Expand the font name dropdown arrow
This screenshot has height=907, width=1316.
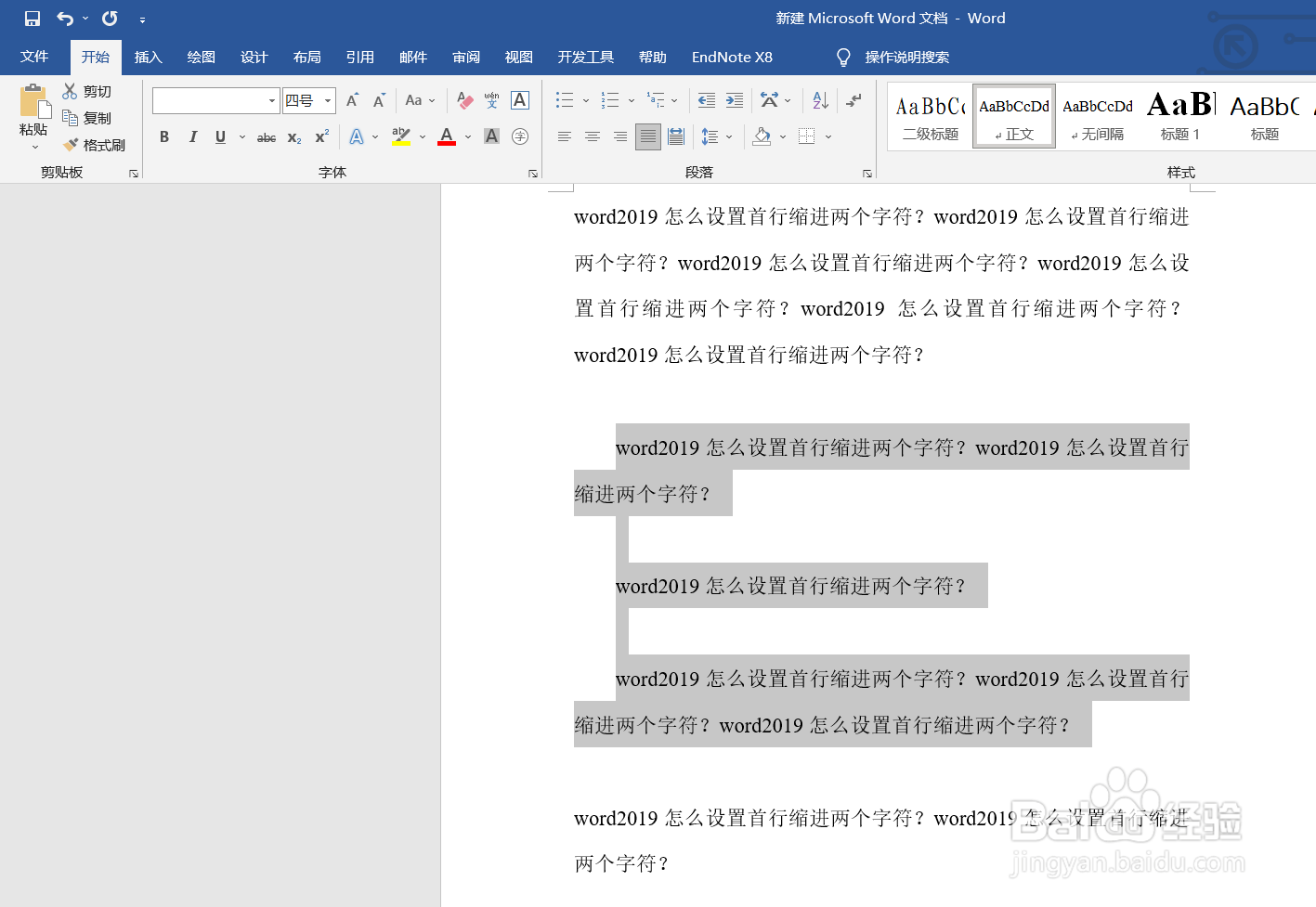tap(272, 100)
